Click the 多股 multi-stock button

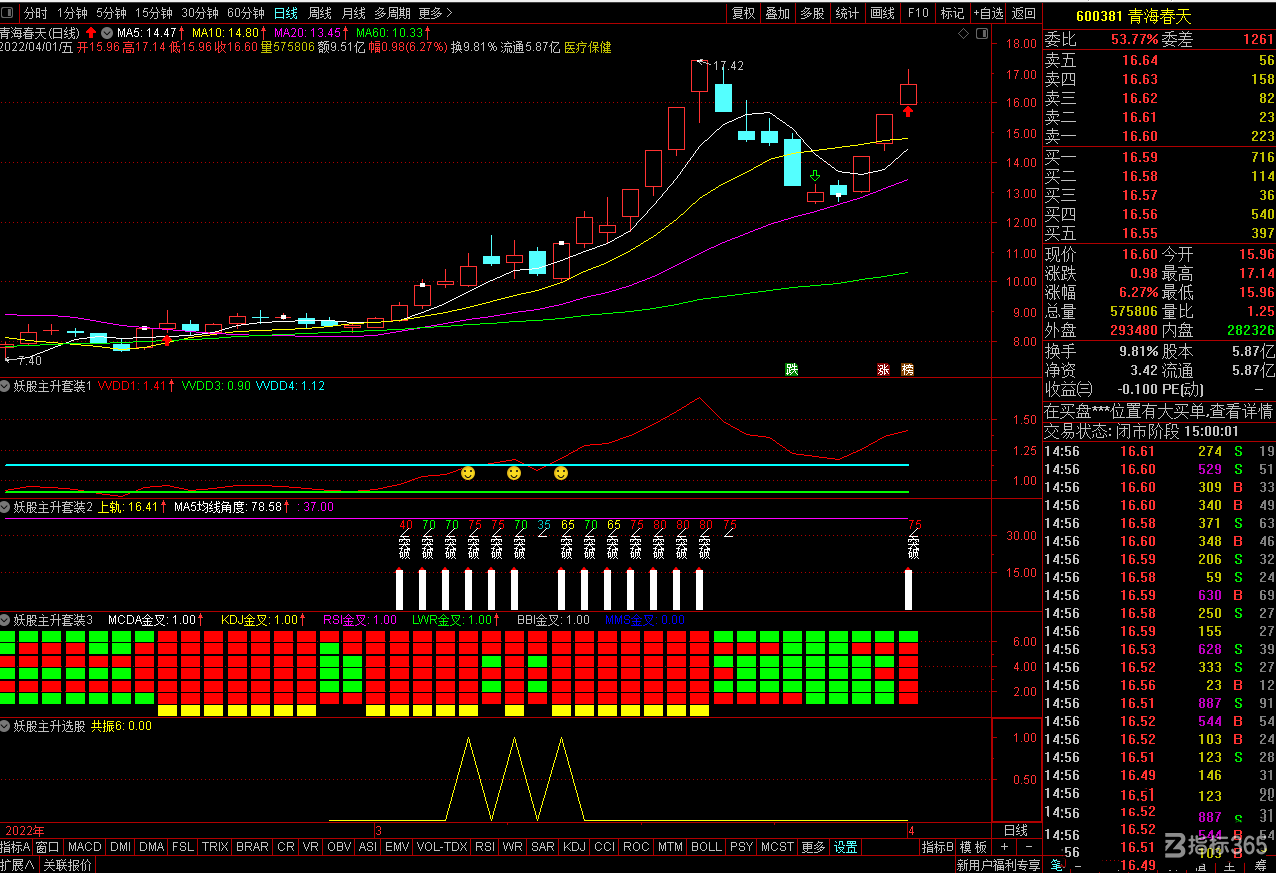[812, 13]
